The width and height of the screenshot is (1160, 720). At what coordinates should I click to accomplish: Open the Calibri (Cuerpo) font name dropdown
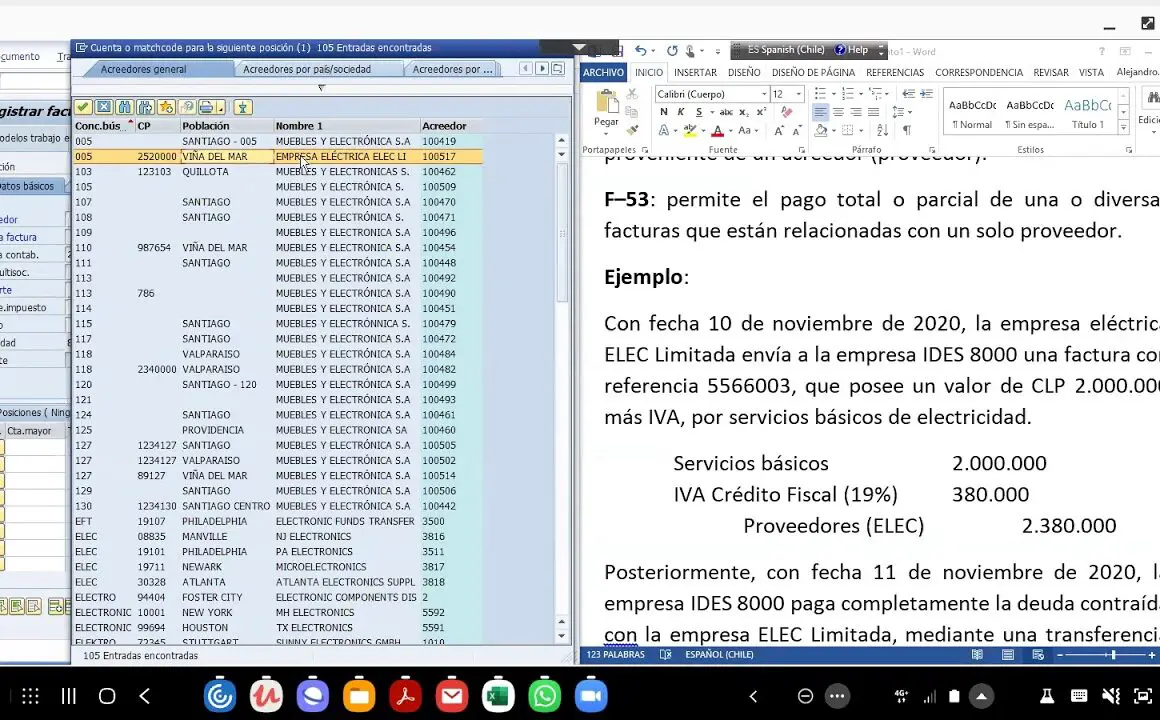point(764,94)
